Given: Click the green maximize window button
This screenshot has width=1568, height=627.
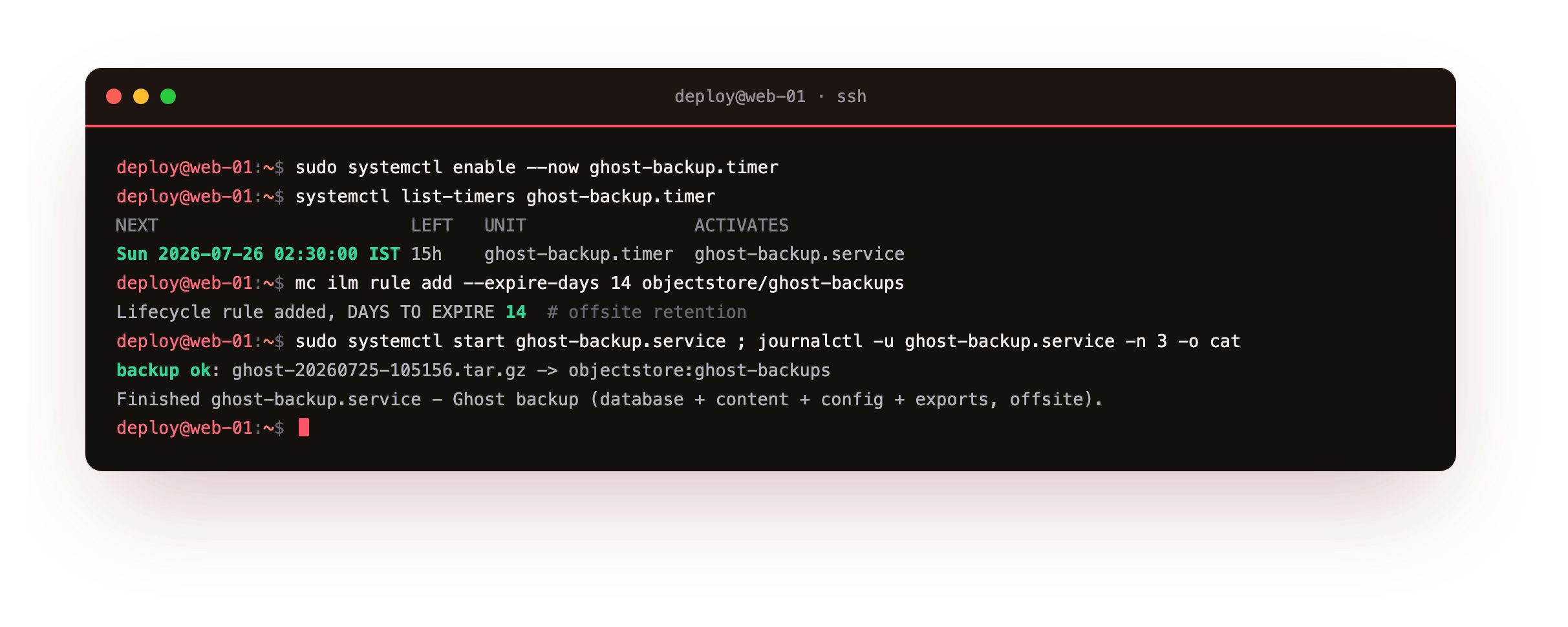Looking at the screenshot, I should (x=168, y=96).
